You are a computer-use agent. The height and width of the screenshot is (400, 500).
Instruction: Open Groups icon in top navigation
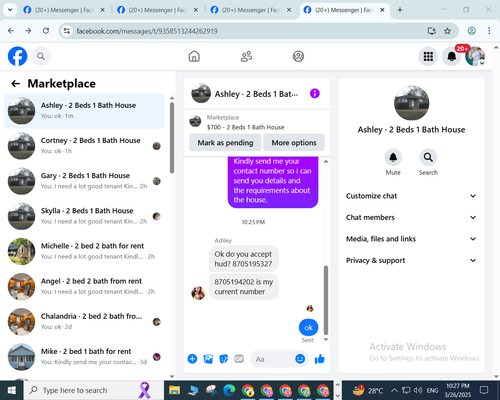298,56
